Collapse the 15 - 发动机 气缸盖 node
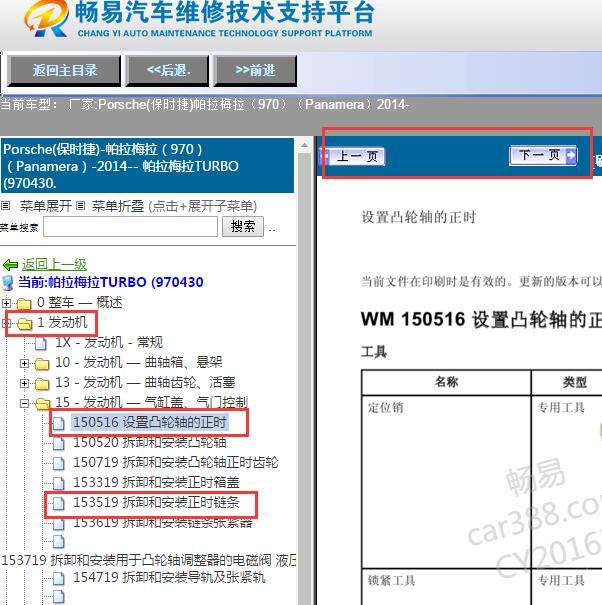Screen dimensions: 602x605 click(24, 403)
